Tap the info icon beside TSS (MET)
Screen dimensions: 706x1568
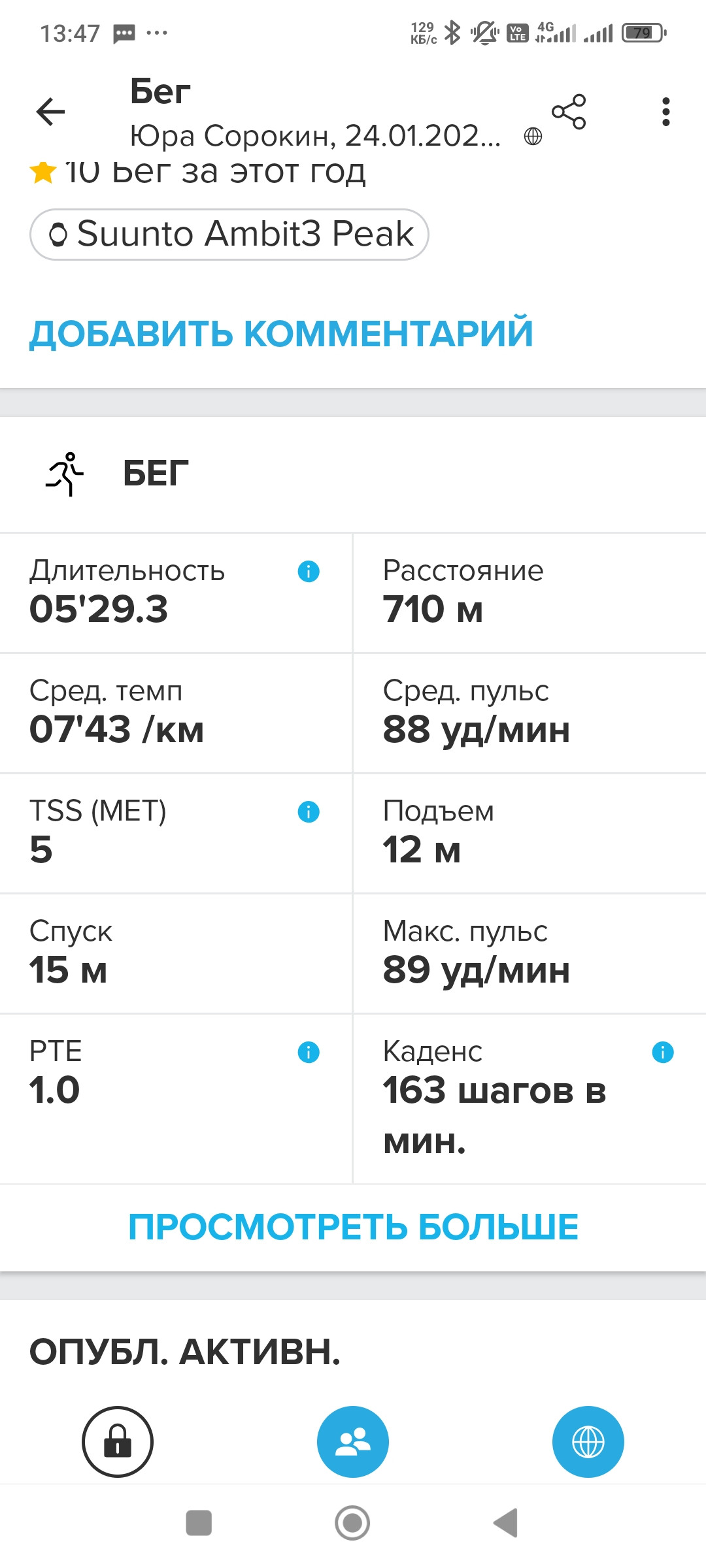point(309,812)
